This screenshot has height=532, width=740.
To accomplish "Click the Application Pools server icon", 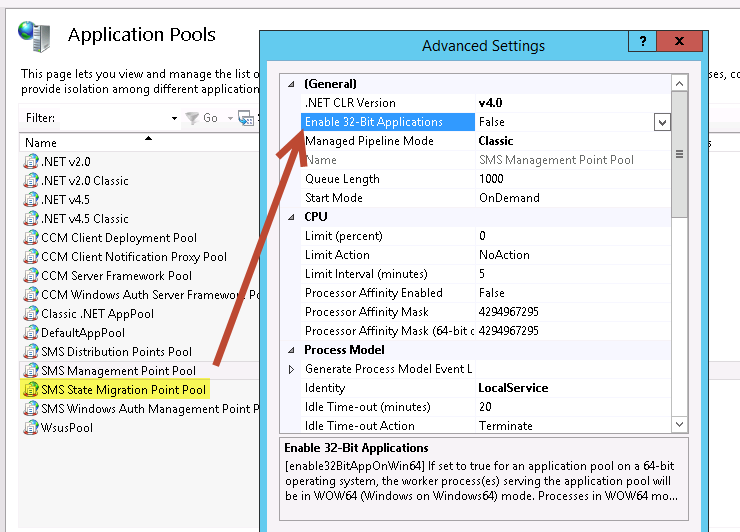I will [x=35, y=36].
